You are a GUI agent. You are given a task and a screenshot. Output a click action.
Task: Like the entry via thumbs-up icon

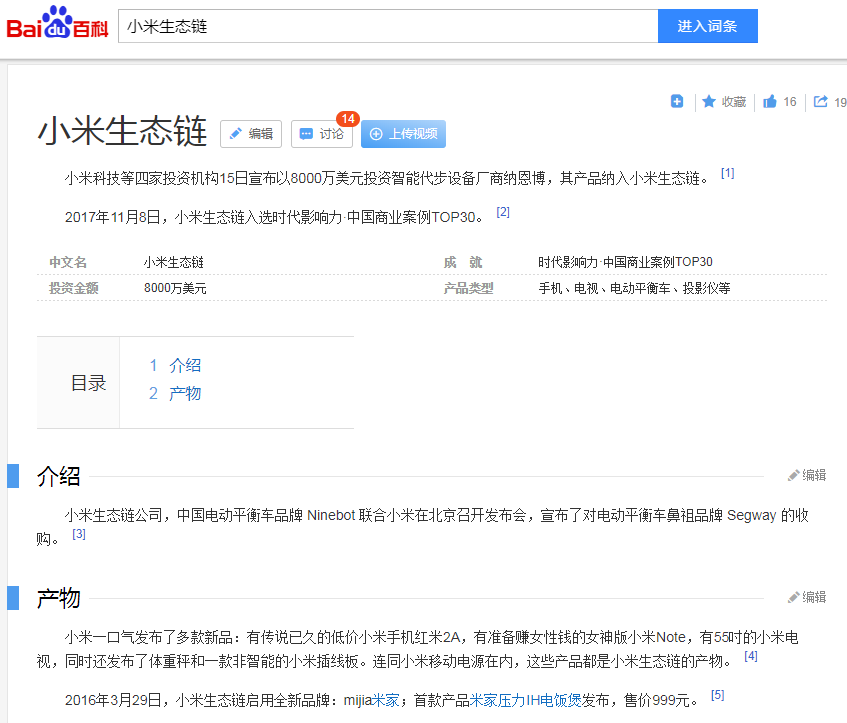click(770, 101)
